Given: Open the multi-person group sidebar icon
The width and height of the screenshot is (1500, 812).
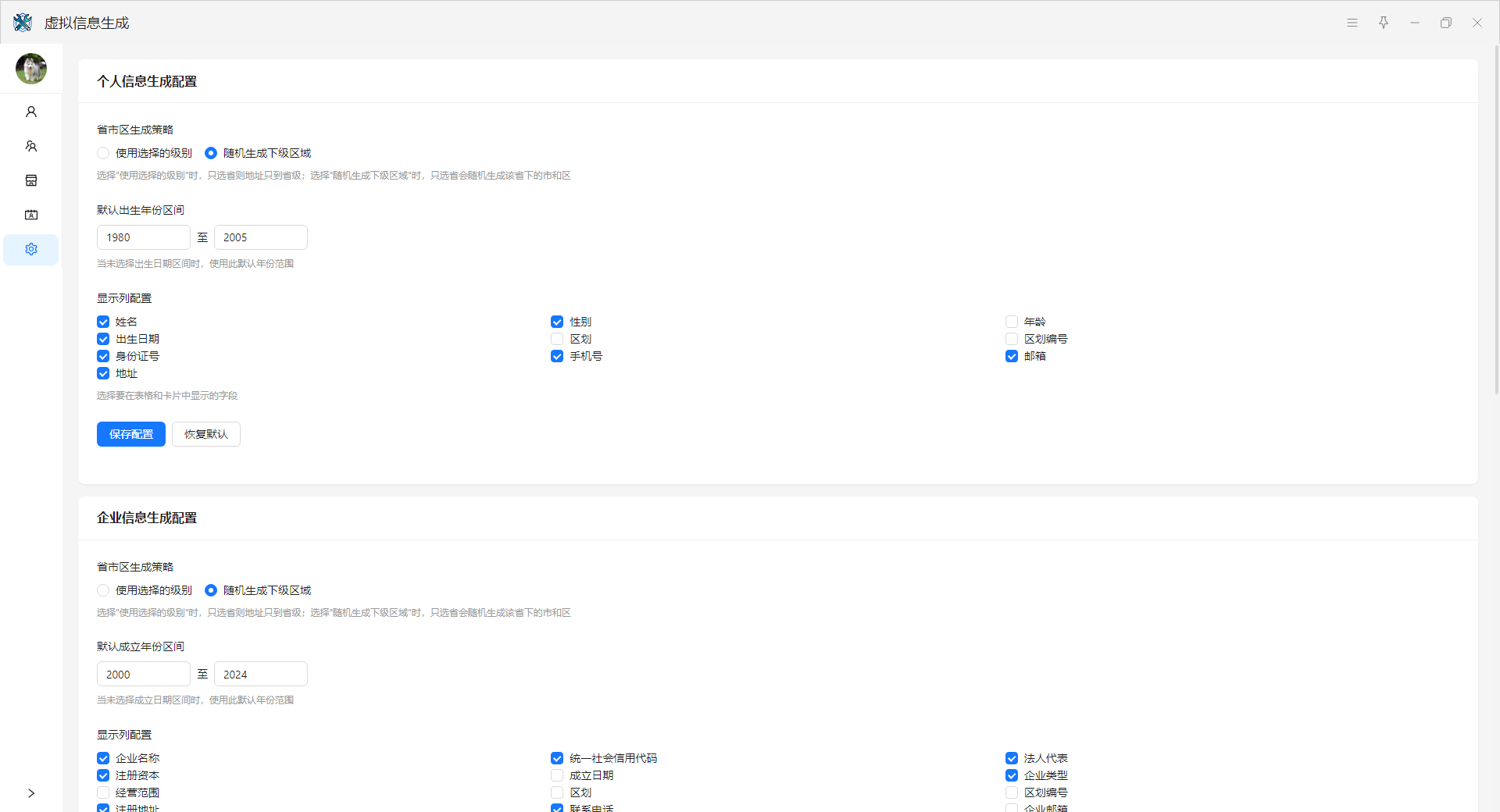Looking at the screenshot, I should click(x=31, y=146).
